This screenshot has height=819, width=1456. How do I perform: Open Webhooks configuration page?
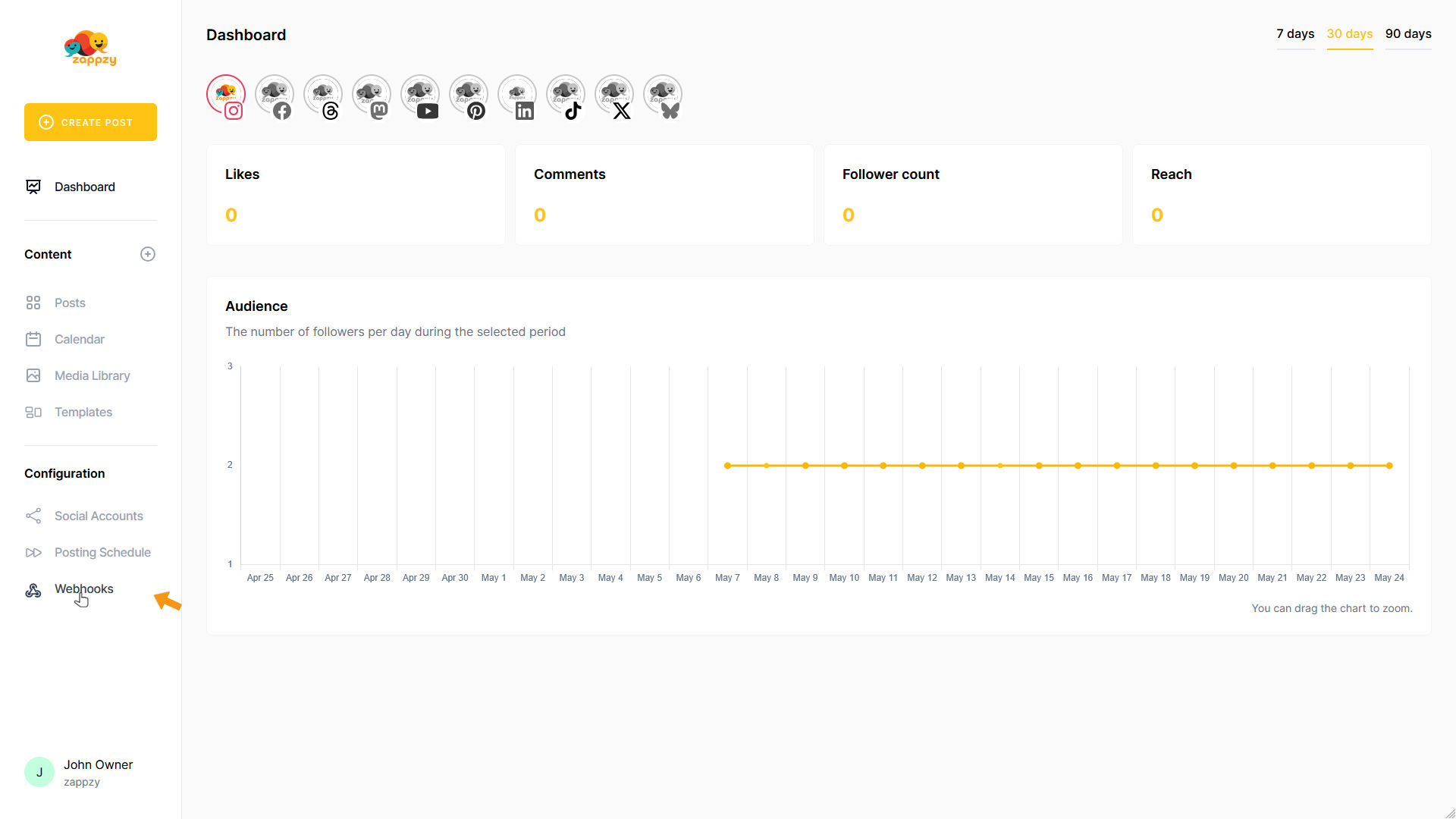coord(83,589)
